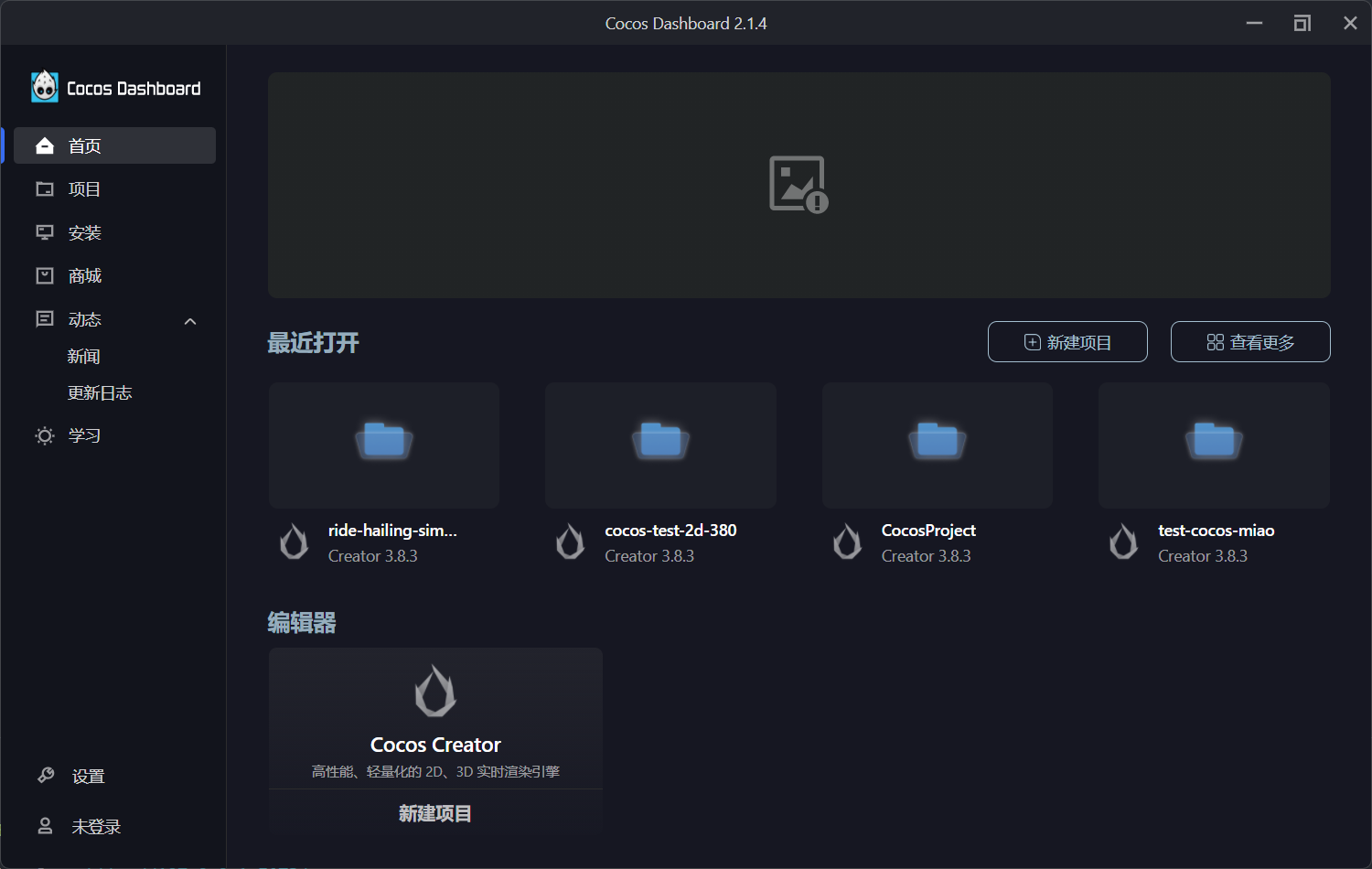Click the store bag icon beside 商城
1372x869 pixels.
tap(45, 275)
